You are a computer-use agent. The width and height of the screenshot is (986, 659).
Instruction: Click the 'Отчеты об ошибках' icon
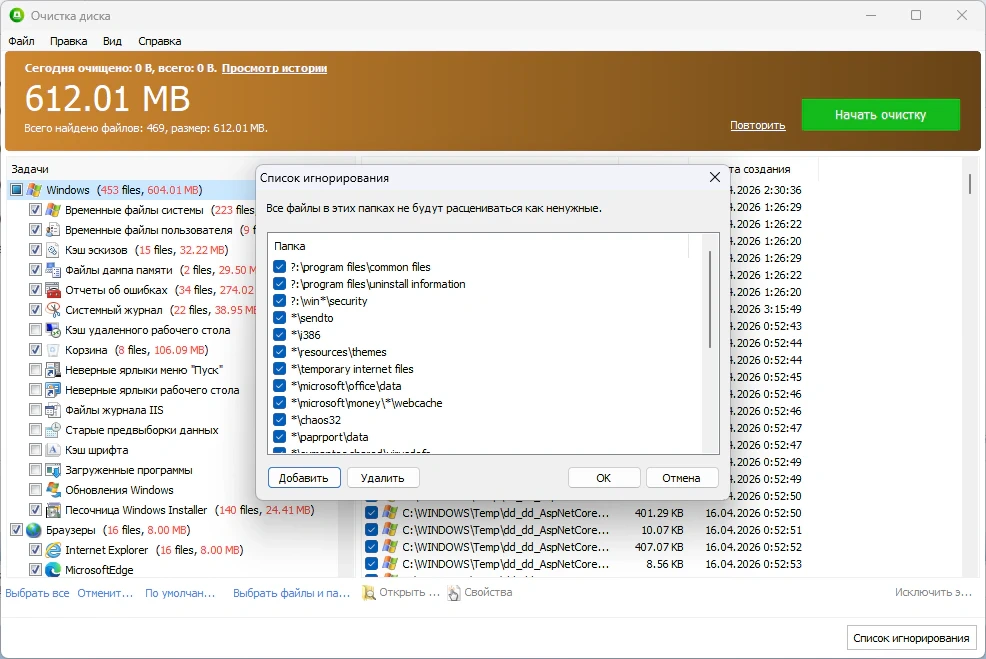click(53, 290)
